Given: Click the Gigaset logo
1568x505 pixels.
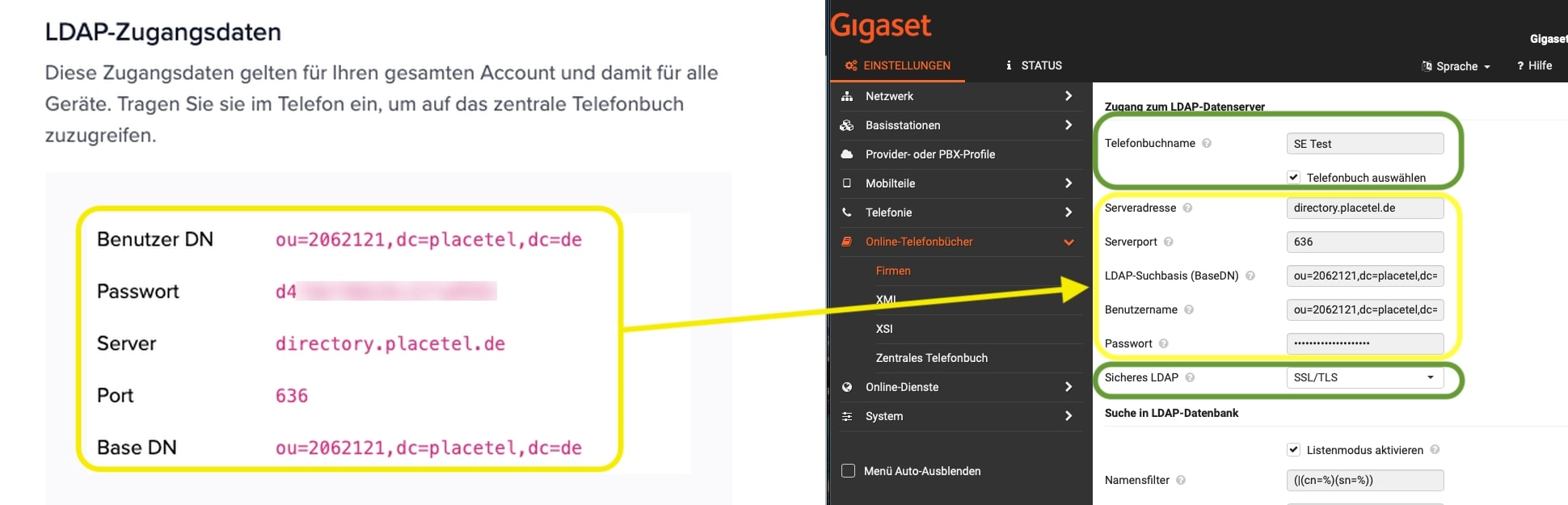Looking at the screenshot, I should click(x=881, y=27).
